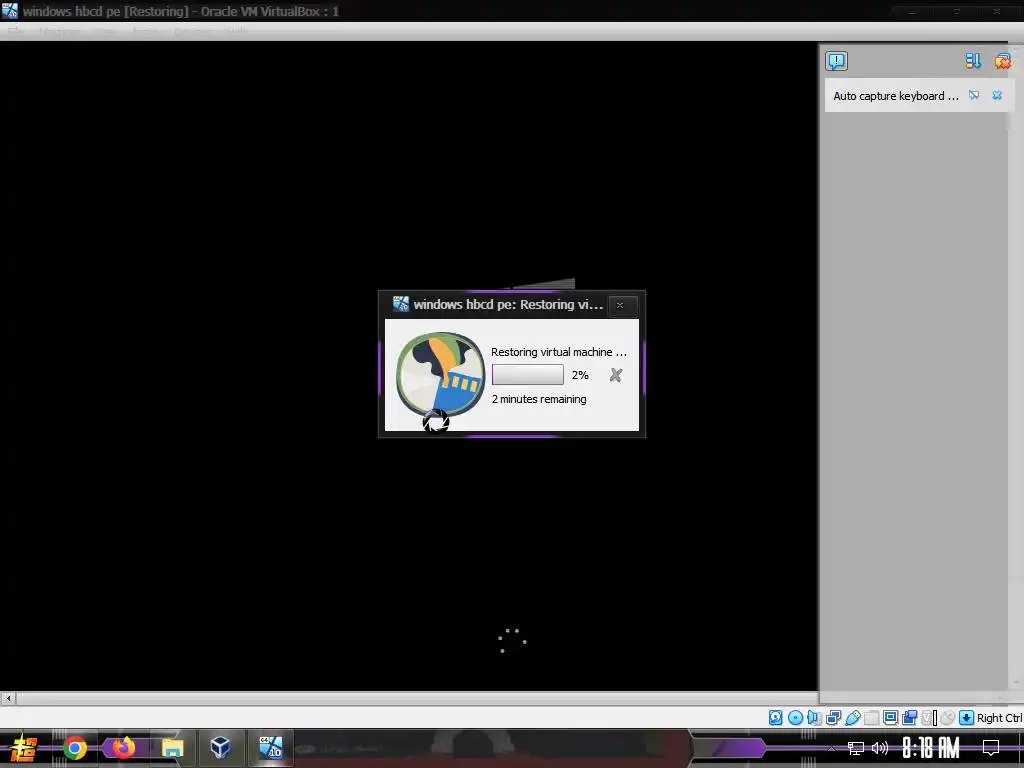
Task: Click the volume speaker tray icon
Action: tap(880, 748)
